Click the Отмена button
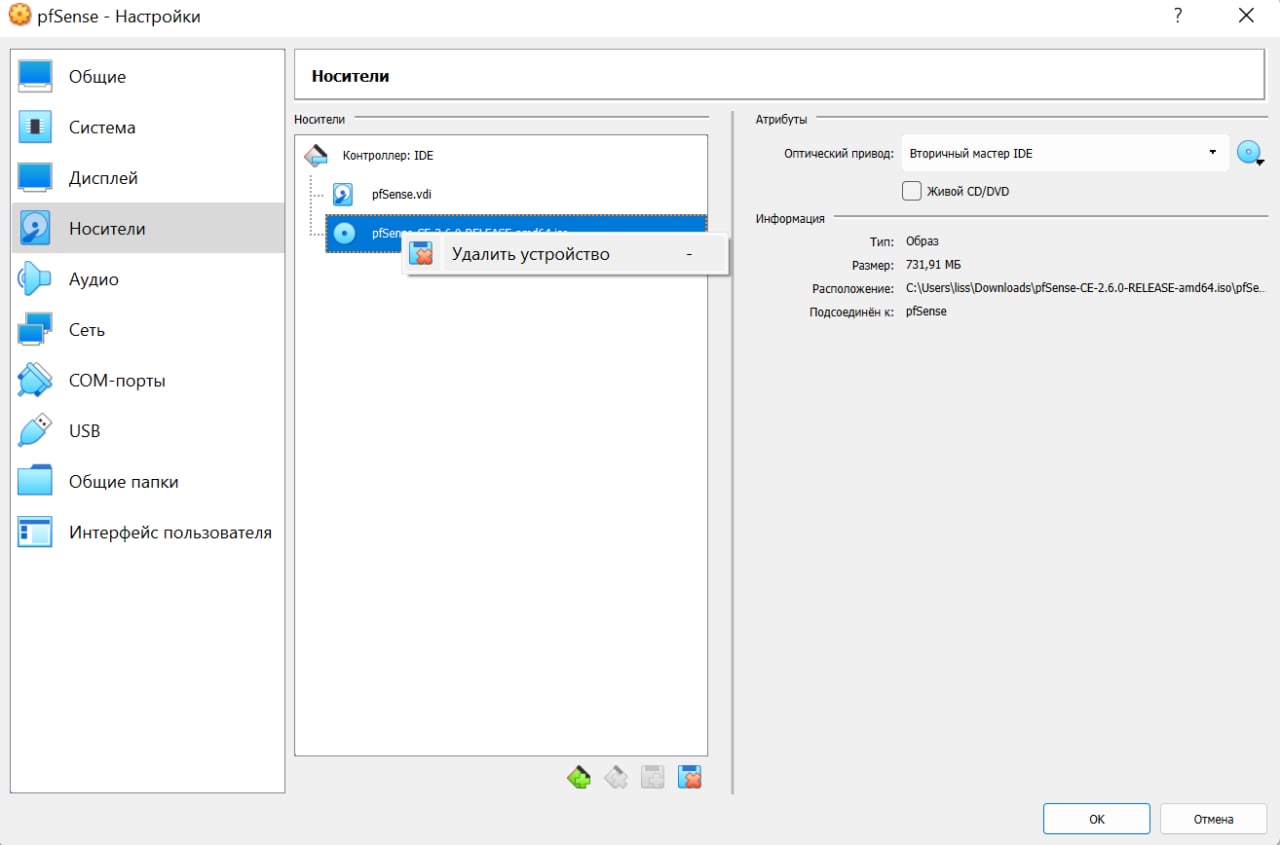This screenshot has height=845, width=1280. pos(1214,819)
